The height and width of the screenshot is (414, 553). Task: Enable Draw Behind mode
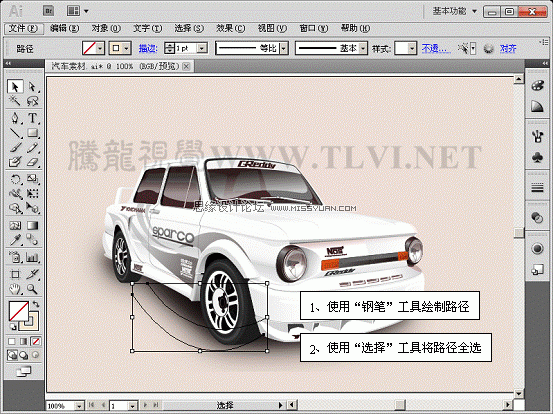(x=24, y=354)
